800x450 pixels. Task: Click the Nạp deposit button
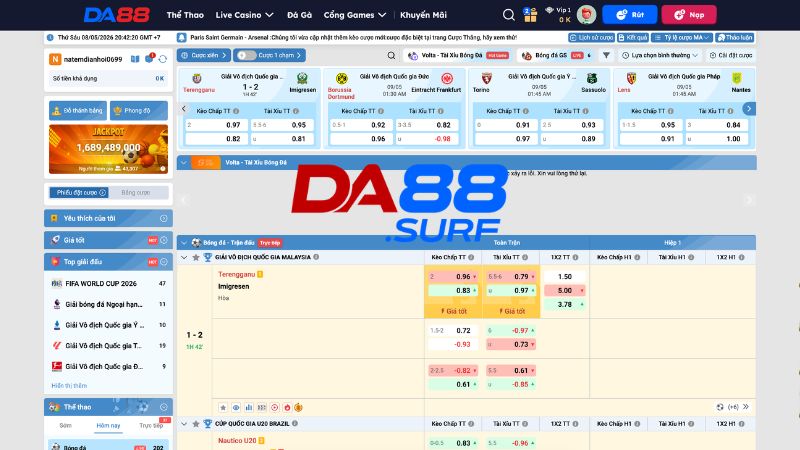[x=689, y=15]
